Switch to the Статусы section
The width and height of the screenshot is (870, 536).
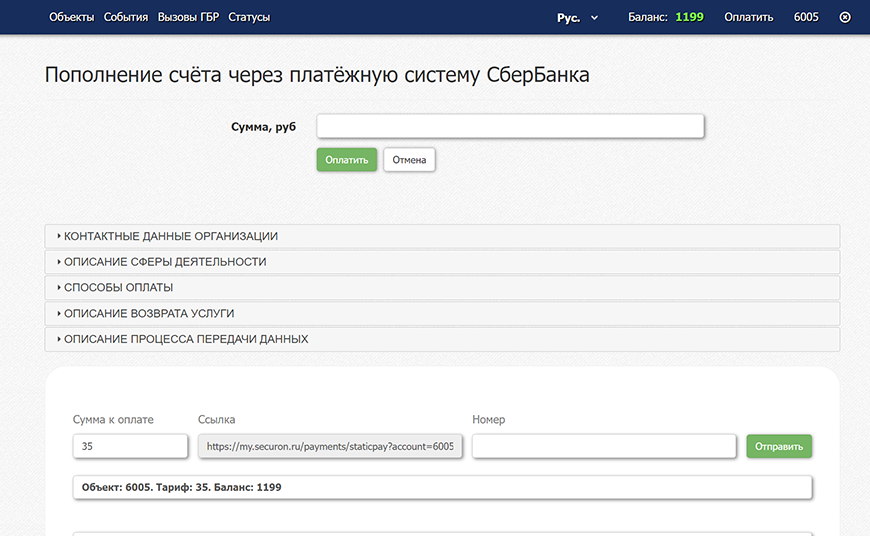[249, 17]
